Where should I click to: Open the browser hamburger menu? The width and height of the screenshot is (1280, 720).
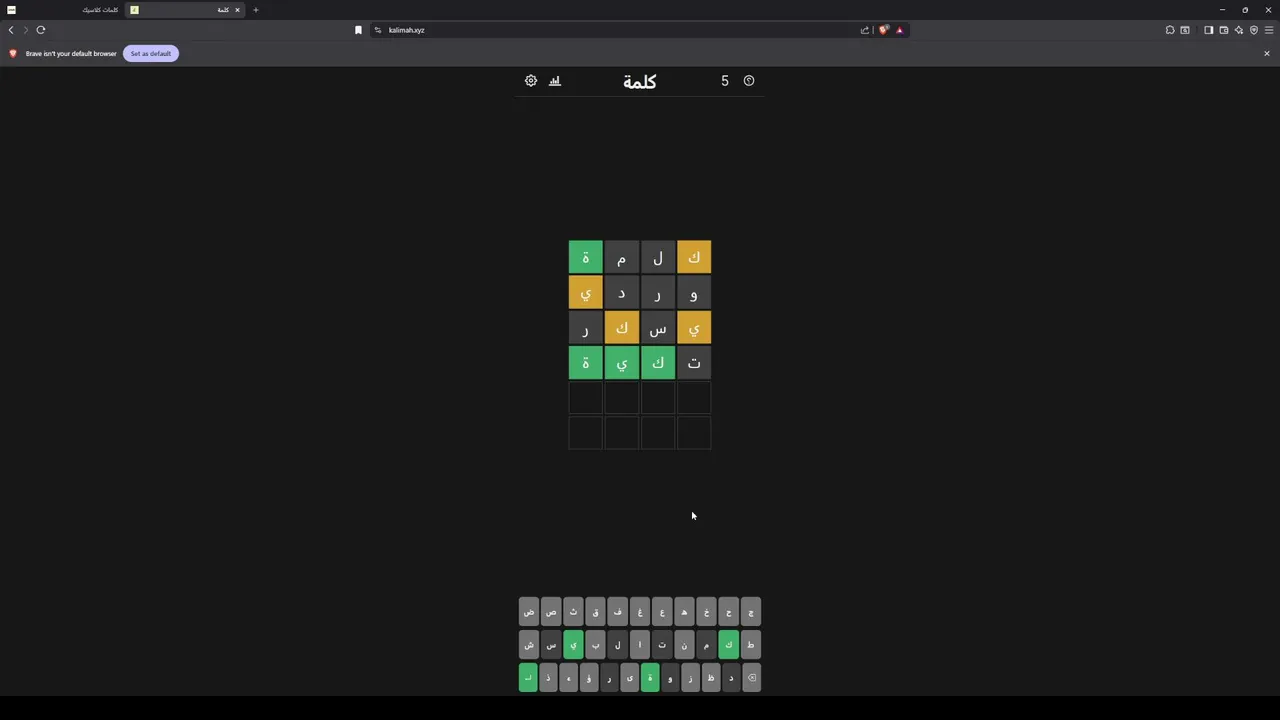point(1269,30)
